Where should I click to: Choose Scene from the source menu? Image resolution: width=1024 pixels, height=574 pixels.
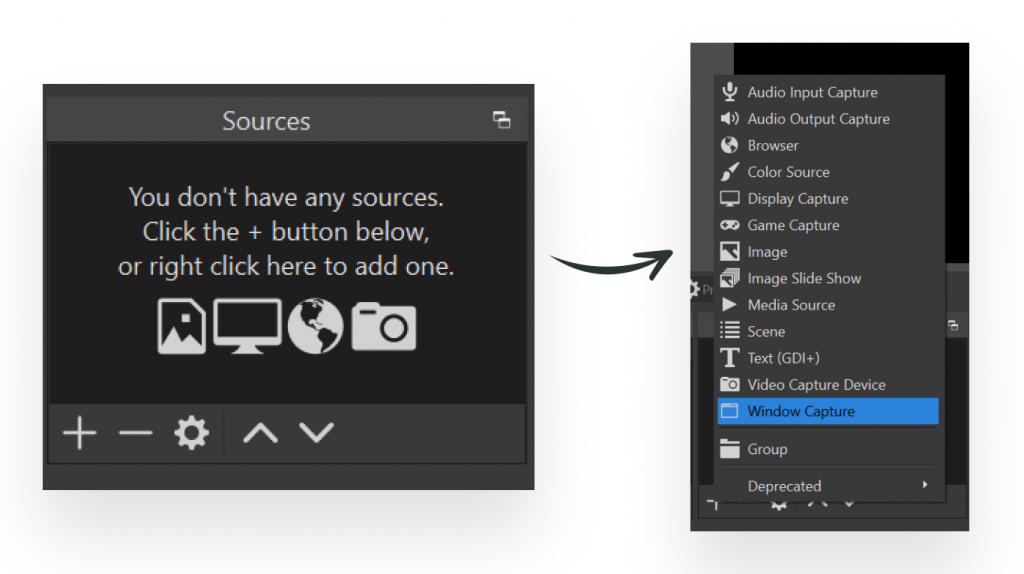[828, 331]
